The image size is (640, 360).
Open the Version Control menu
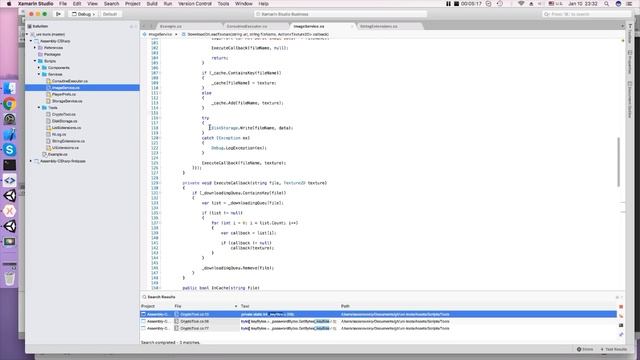click(x=195, y=4)
